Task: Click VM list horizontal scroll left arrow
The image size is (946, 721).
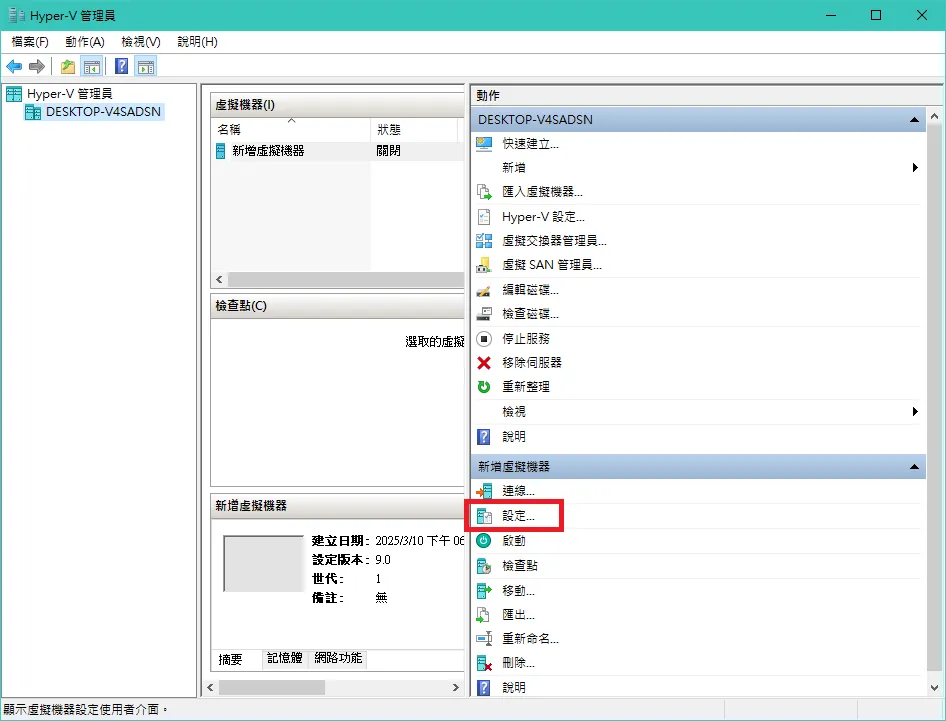Action: pos(219,279)
